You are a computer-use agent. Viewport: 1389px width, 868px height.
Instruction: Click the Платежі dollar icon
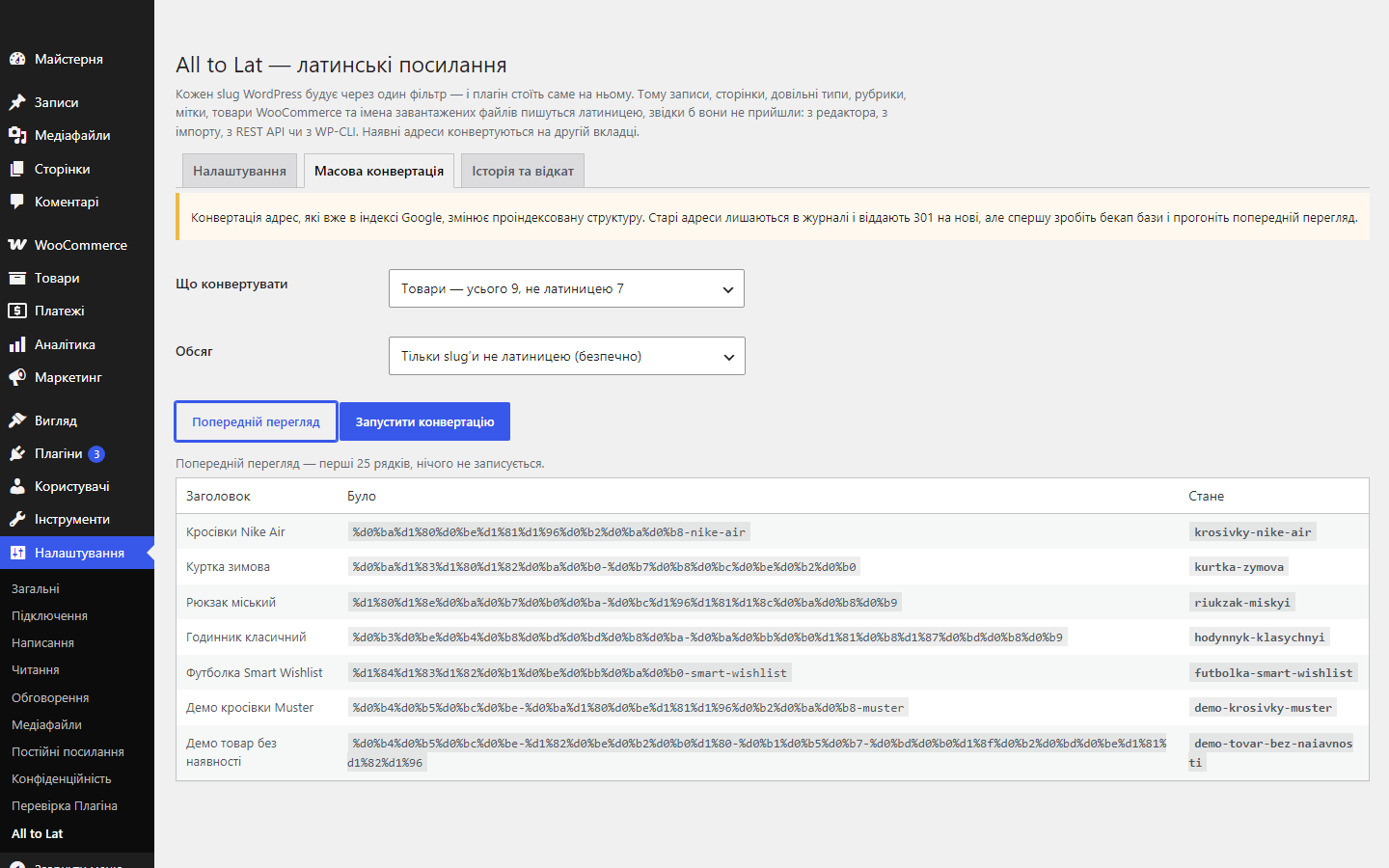click(17, 311)
